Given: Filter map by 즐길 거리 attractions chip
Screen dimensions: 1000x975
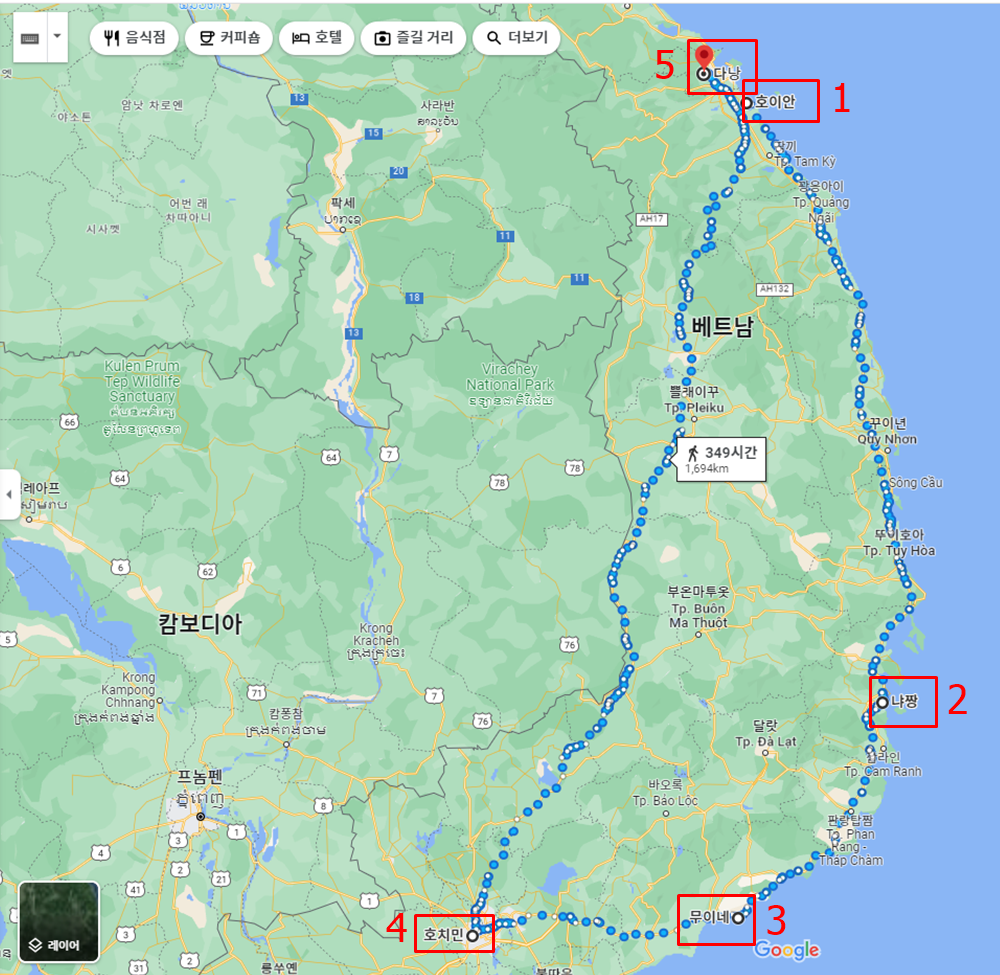Looking at the screenshot, I should (413, 38).
